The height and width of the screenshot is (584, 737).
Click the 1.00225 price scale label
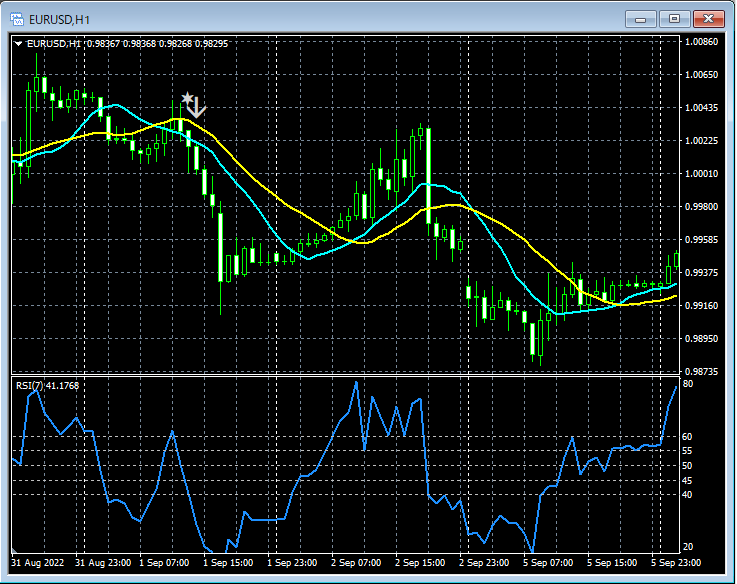tap(701, 141)
